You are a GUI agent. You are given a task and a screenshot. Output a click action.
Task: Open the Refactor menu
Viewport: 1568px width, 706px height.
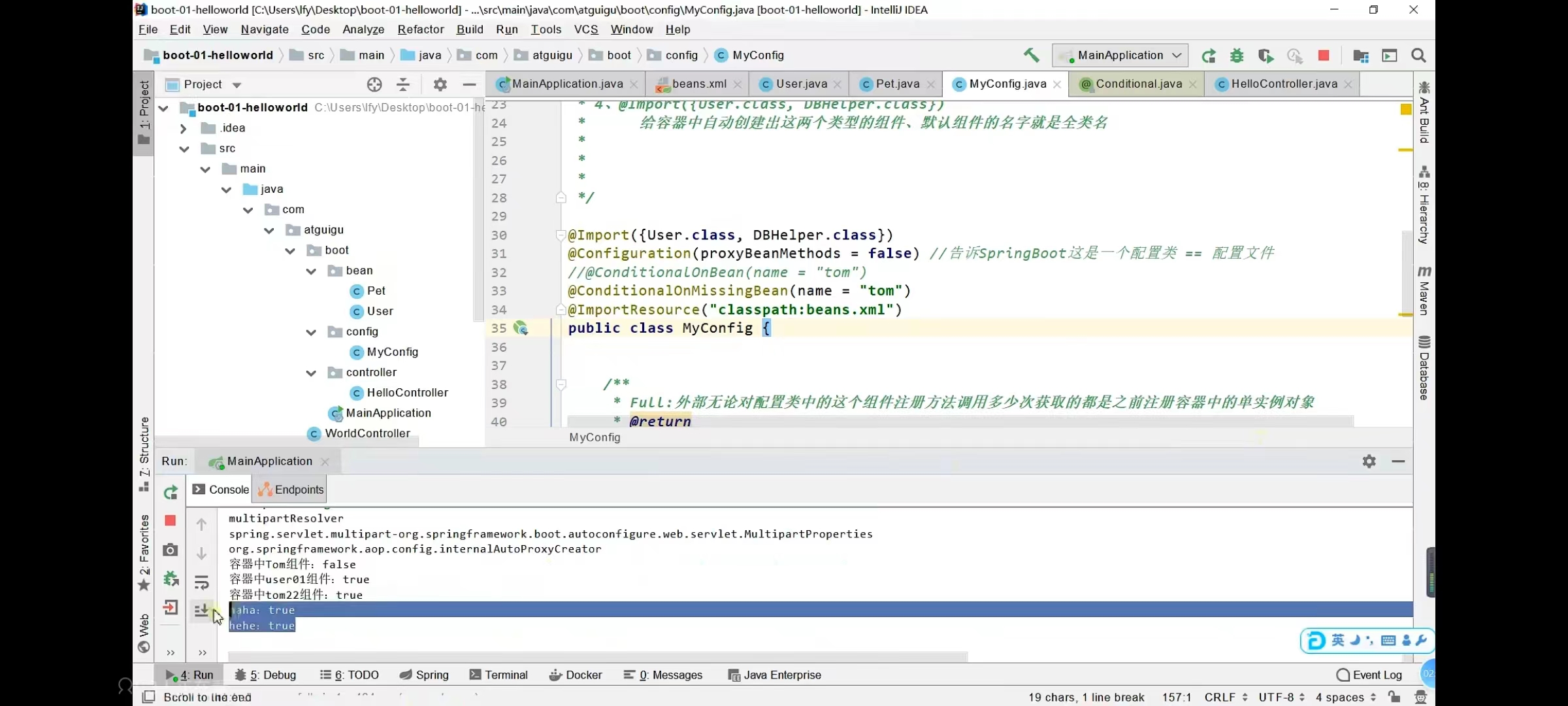click(x=420, y=29)
